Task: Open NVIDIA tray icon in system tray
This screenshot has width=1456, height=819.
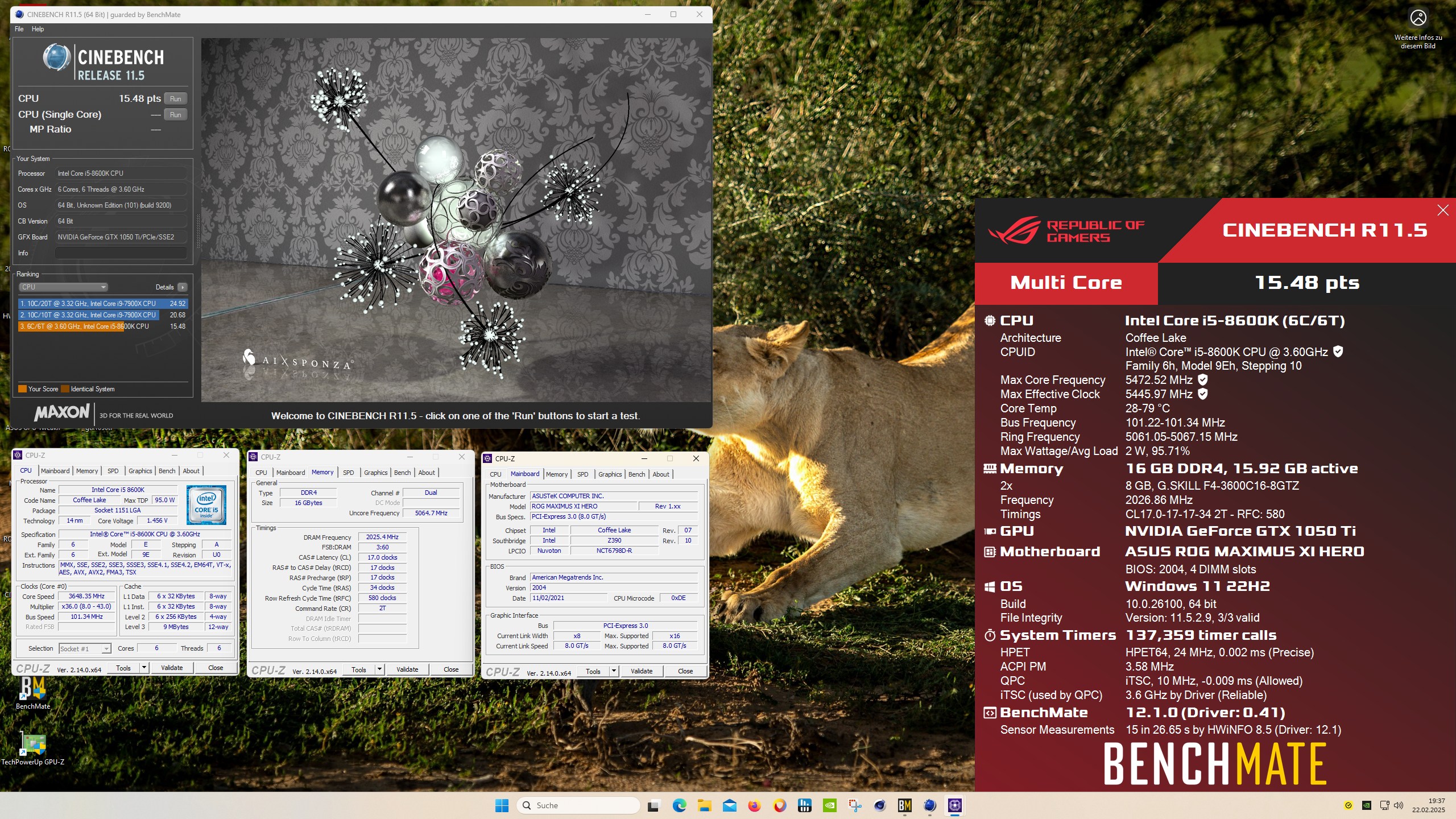Action: pos(1367,805)
